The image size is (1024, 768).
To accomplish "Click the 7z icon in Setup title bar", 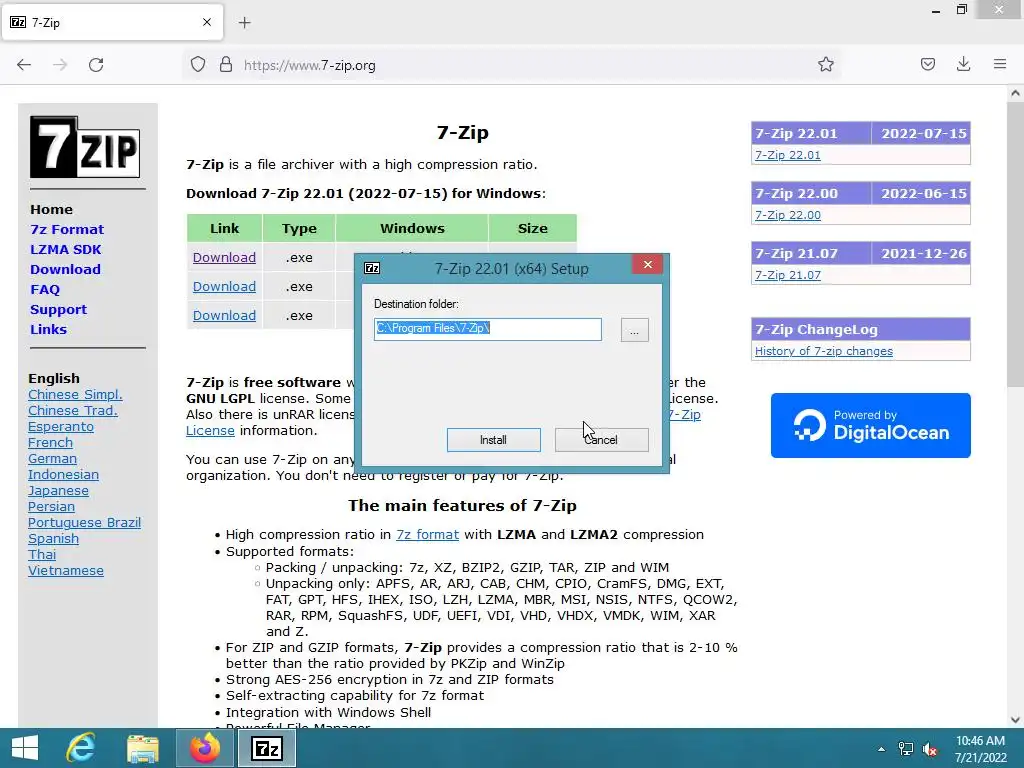I will point(372,268).
